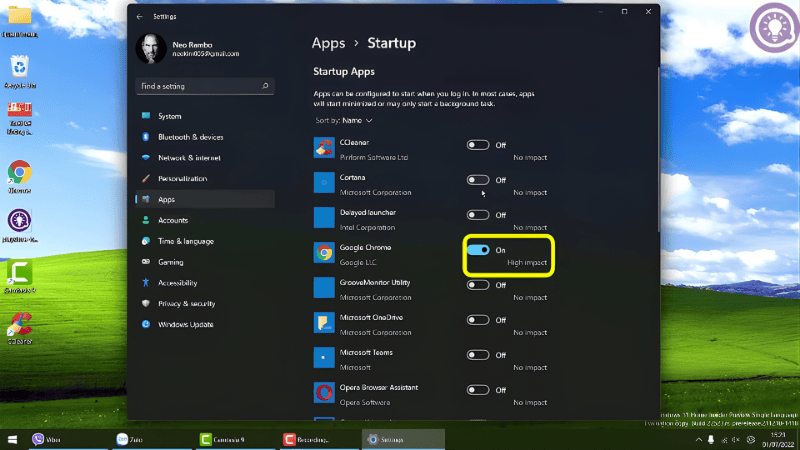
Task: Click Piriform Software Ltd publisher text
Action: click(x=374, y=158)
